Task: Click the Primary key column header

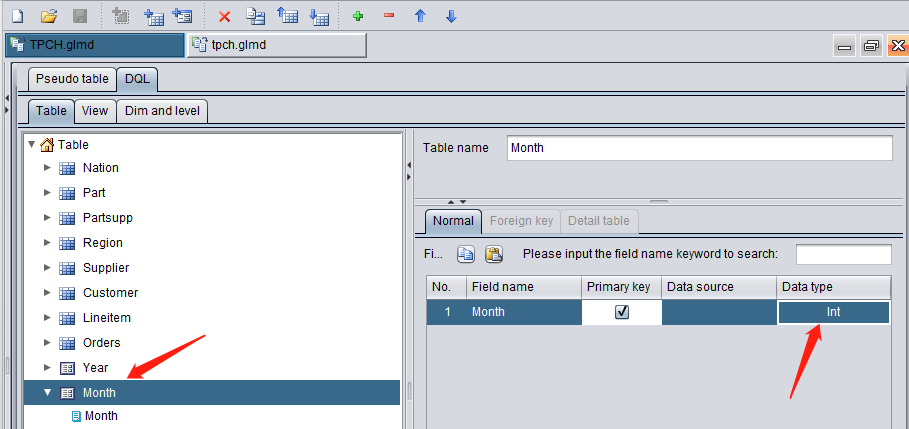Action: coord(622,287)
